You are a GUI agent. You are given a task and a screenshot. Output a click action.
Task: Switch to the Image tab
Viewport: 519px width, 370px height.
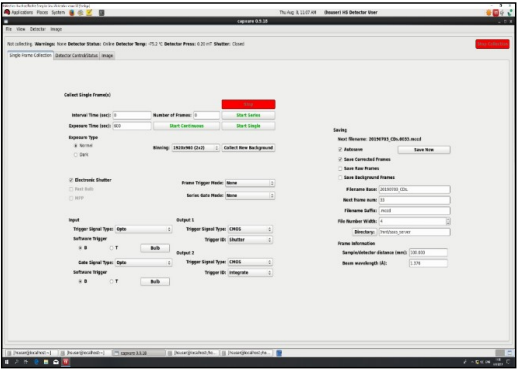tap(107, 55)
